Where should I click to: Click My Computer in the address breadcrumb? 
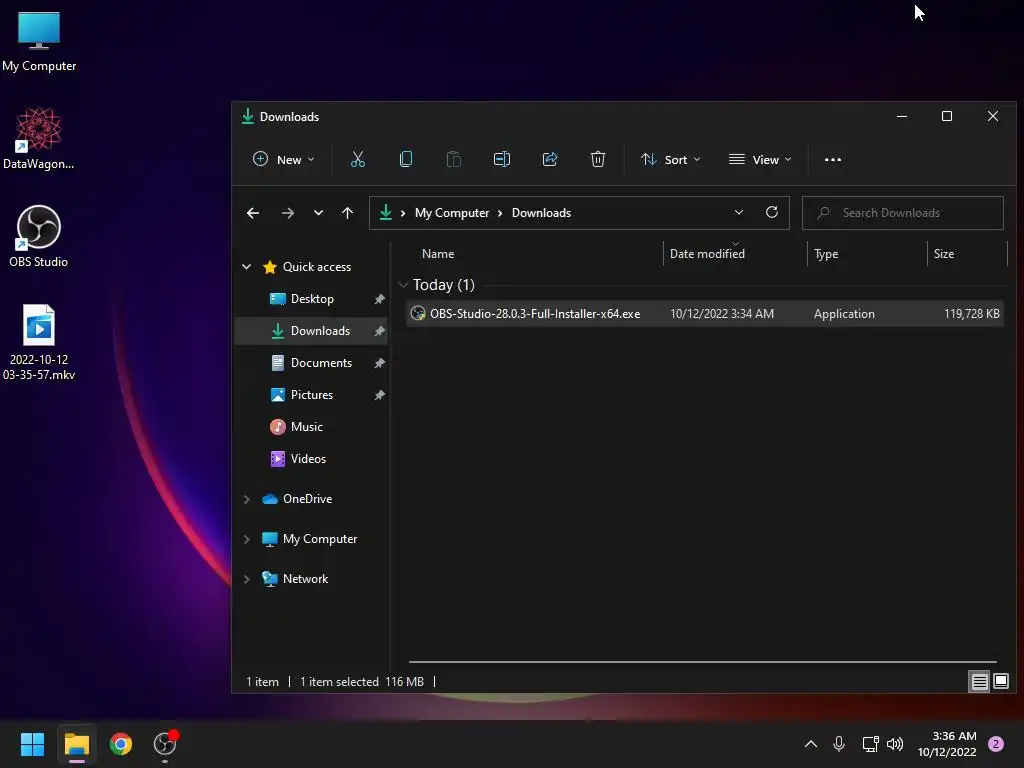pos(452,213)
